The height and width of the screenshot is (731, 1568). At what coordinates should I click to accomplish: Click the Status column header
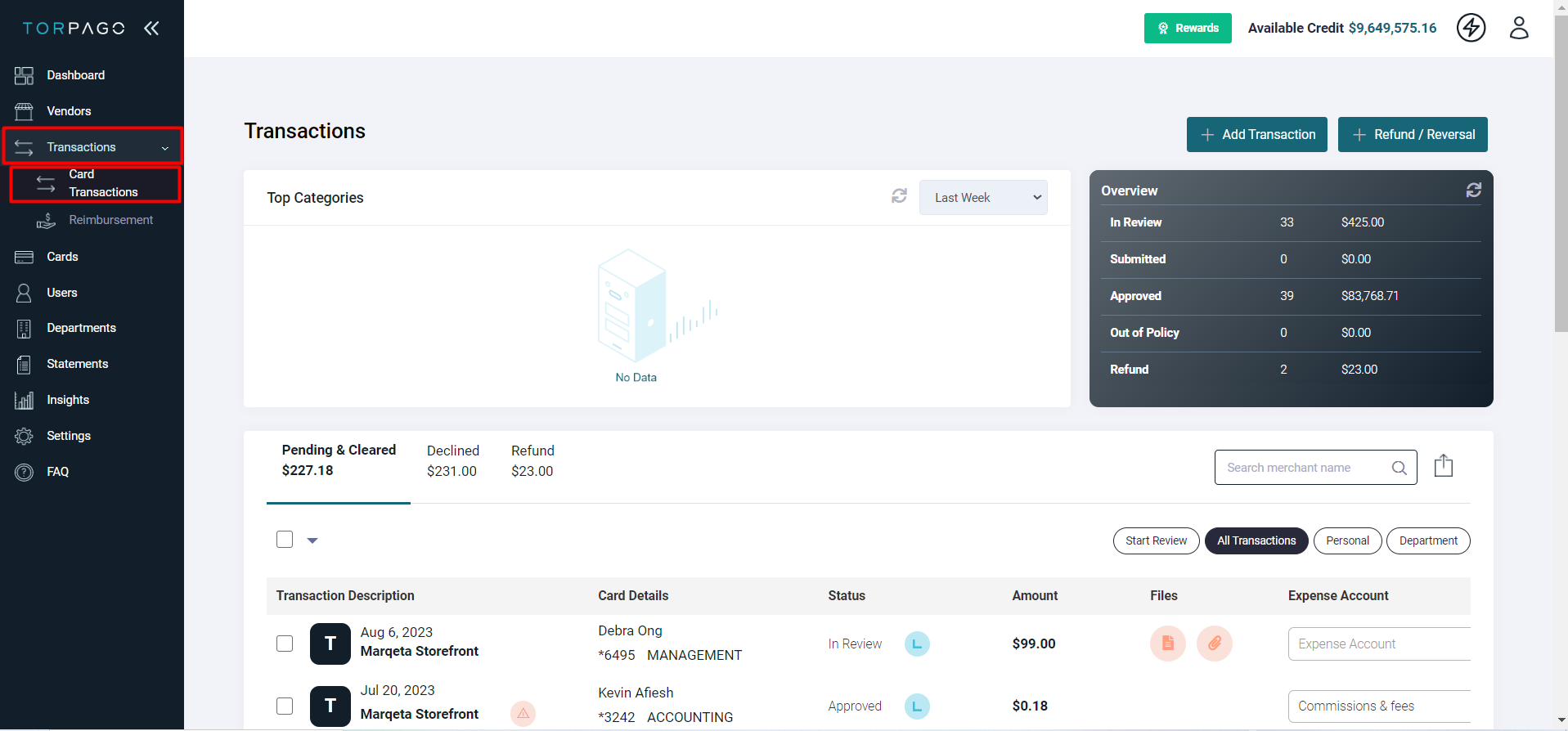[x=847, y=596]
